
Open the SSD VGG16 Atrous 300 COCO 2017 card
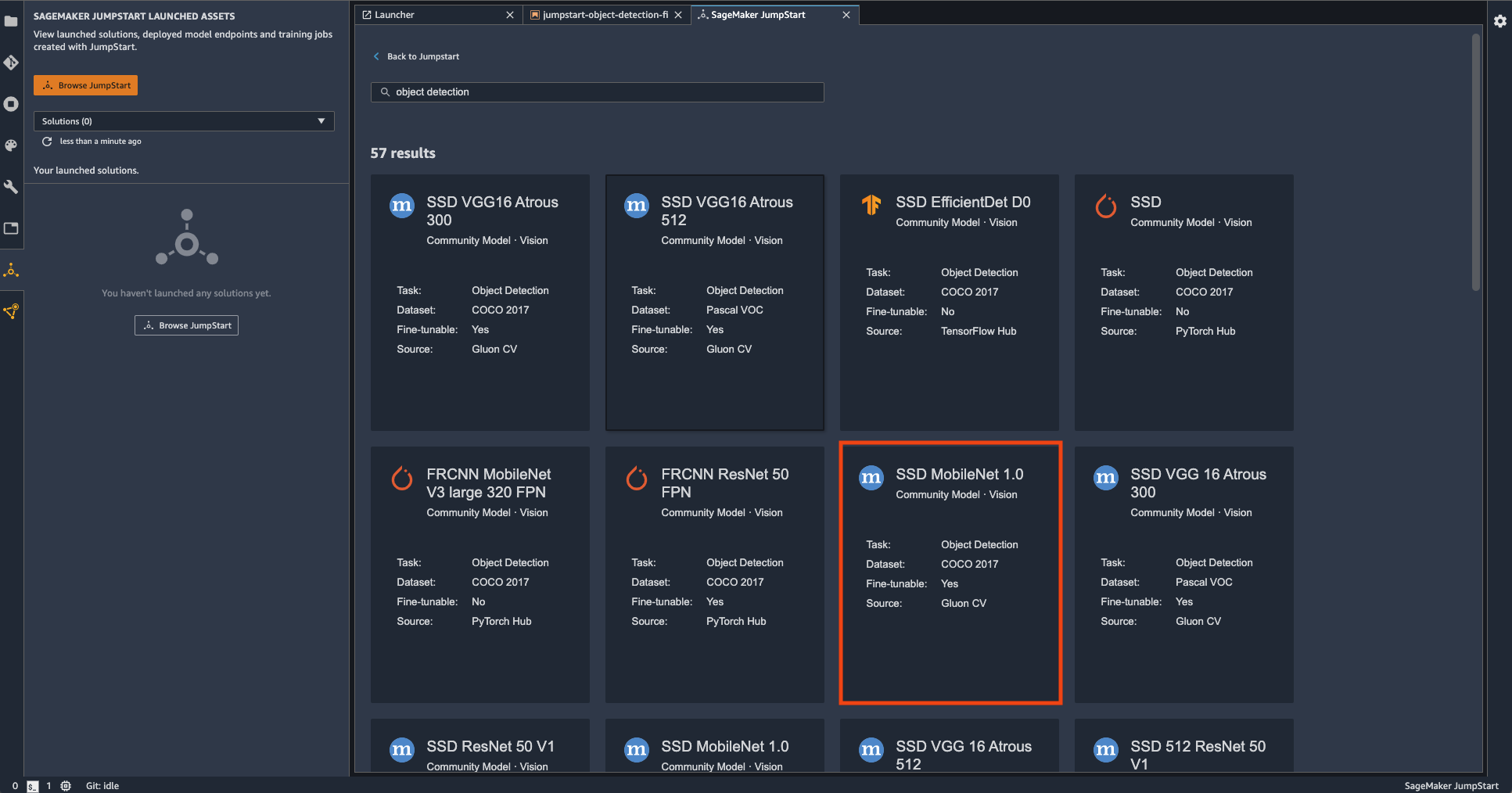tap(480, 302)
